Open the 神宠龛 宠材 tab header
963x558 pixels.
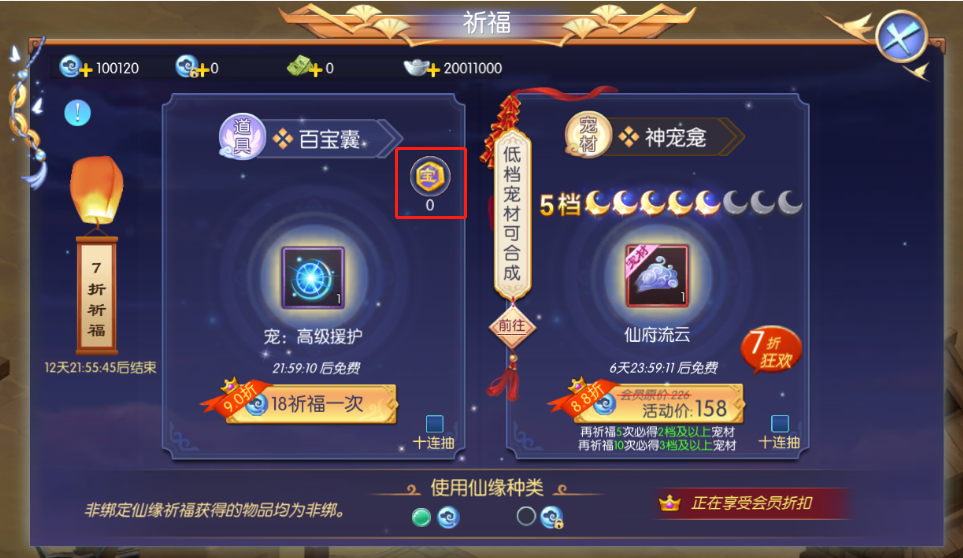point(654,136)
